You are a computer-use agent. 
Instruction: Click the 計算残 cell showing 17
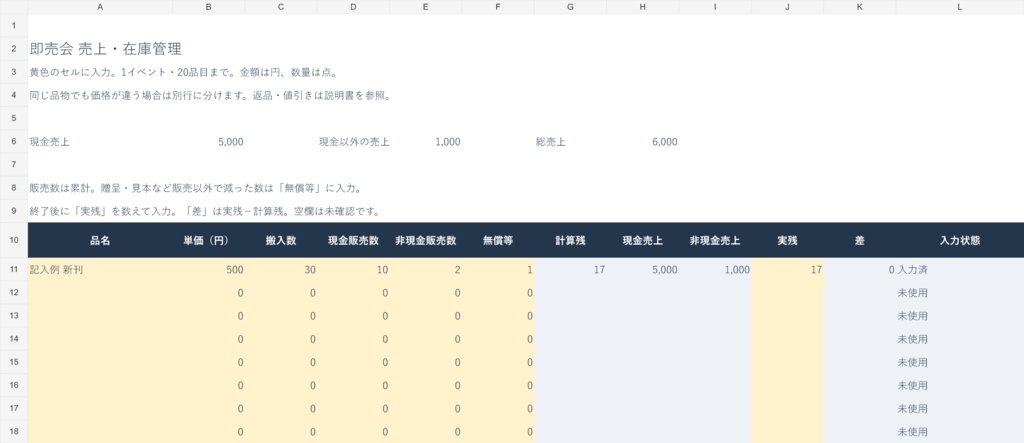coord(570,269)
